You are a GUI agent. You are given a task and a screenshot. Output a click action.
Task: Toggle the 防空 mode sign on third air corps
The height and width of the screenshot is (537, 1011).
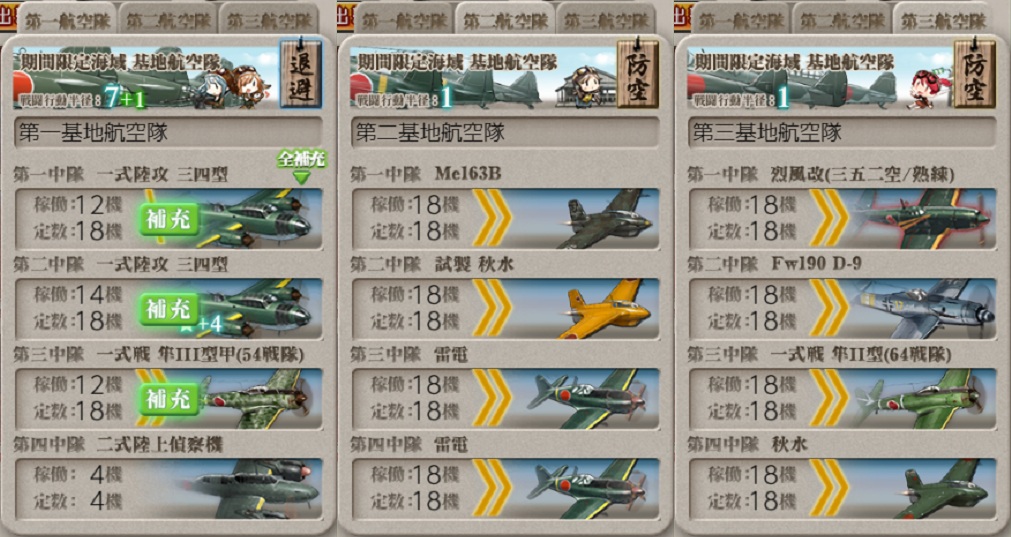tap(975, 73)
